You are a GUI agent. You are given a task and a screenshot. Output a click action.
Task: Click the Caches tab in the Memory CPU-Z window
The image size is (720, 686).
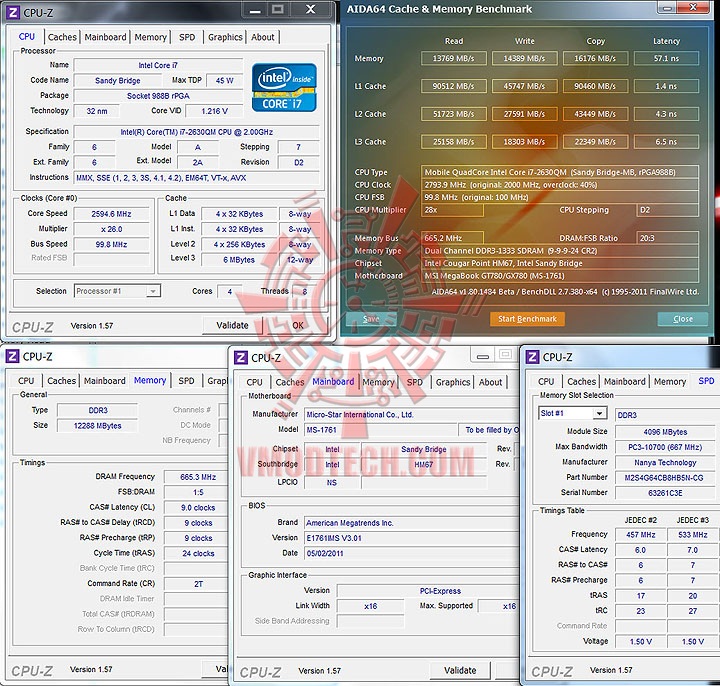coord(62,381)
